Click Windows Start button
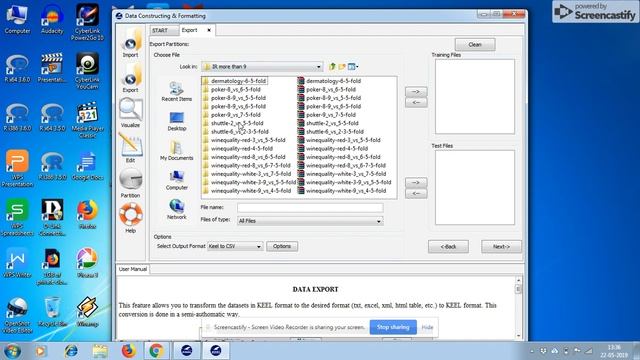Viewport: 640px width, 360px height. coord(12,351)
